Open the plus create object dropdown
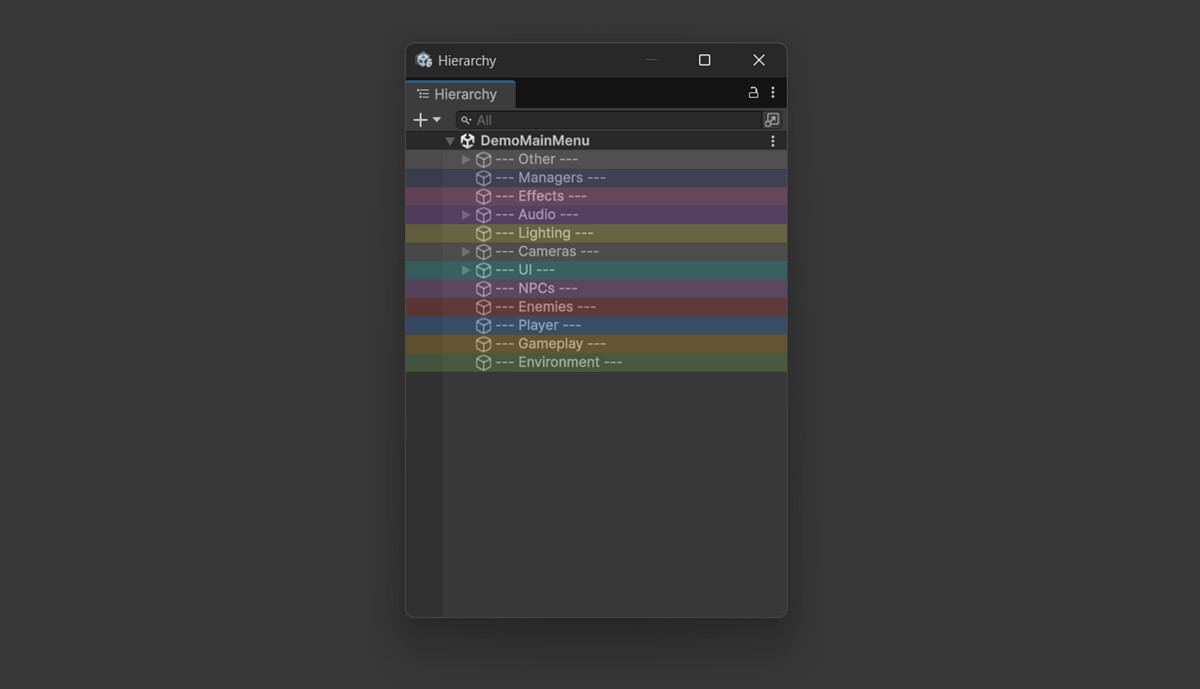1200x689 pixels. point(427,120)
